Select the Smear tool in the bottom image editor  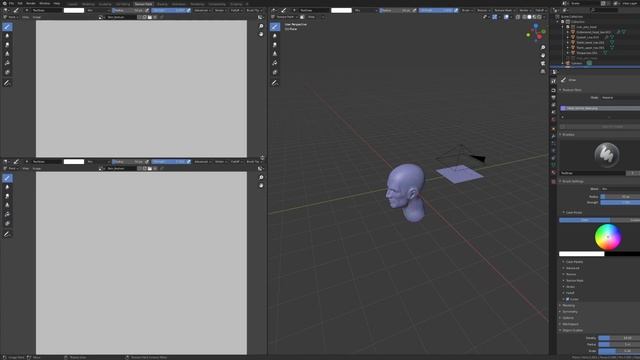tap(7, 196)
